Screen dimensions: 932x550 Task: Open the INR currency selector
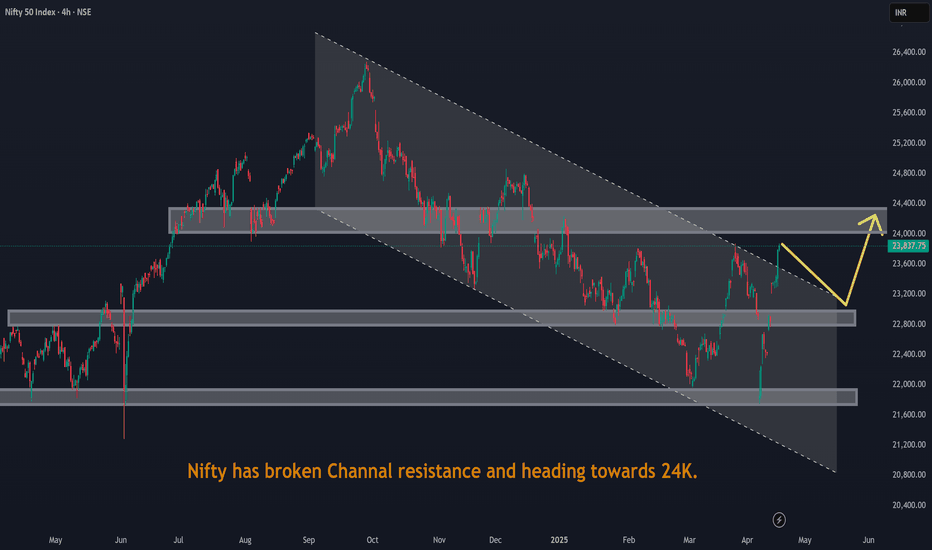(x=909, y=12)
